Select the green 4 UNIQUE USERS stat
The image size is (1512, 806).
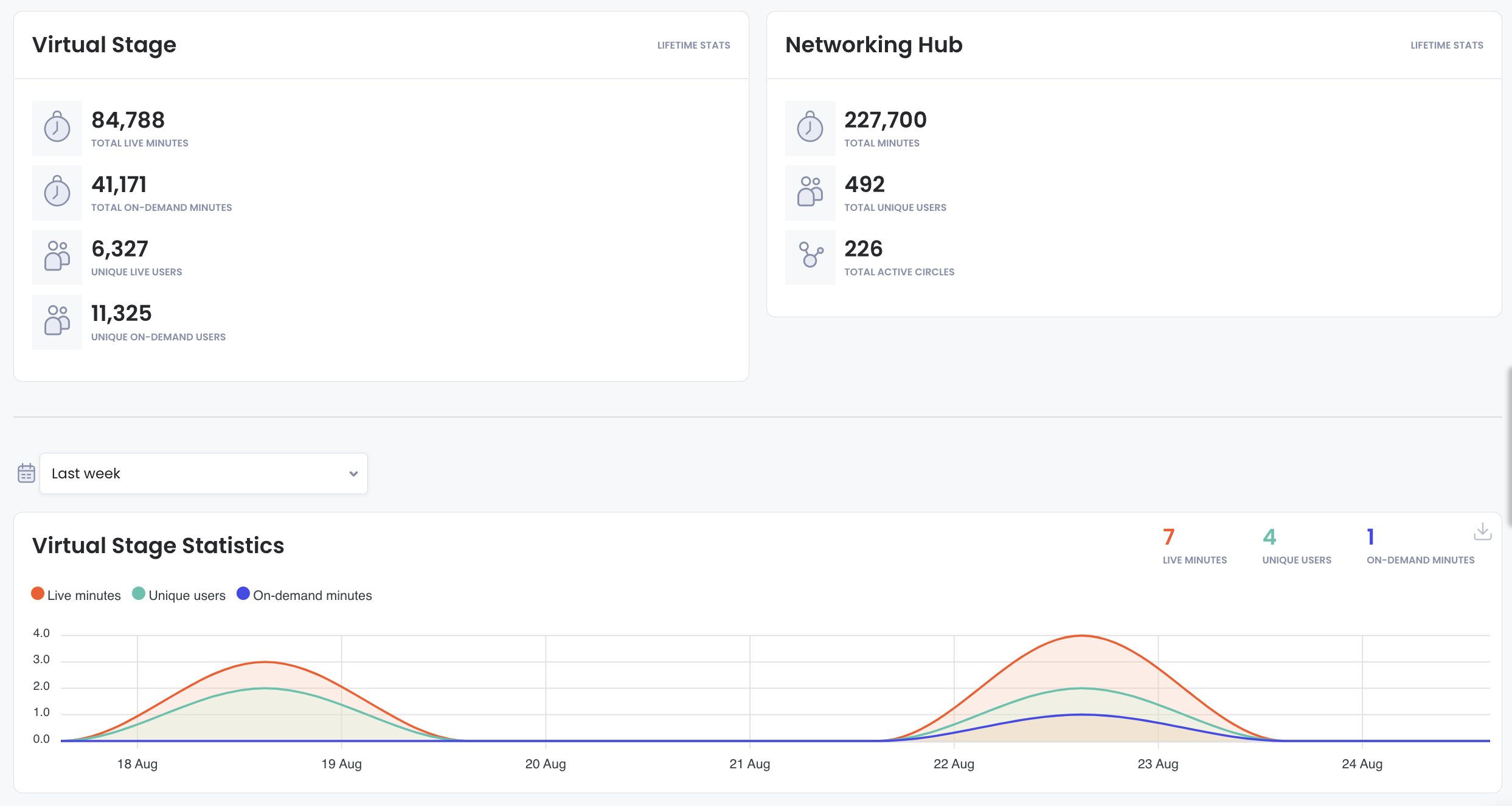coord(1296,544)
